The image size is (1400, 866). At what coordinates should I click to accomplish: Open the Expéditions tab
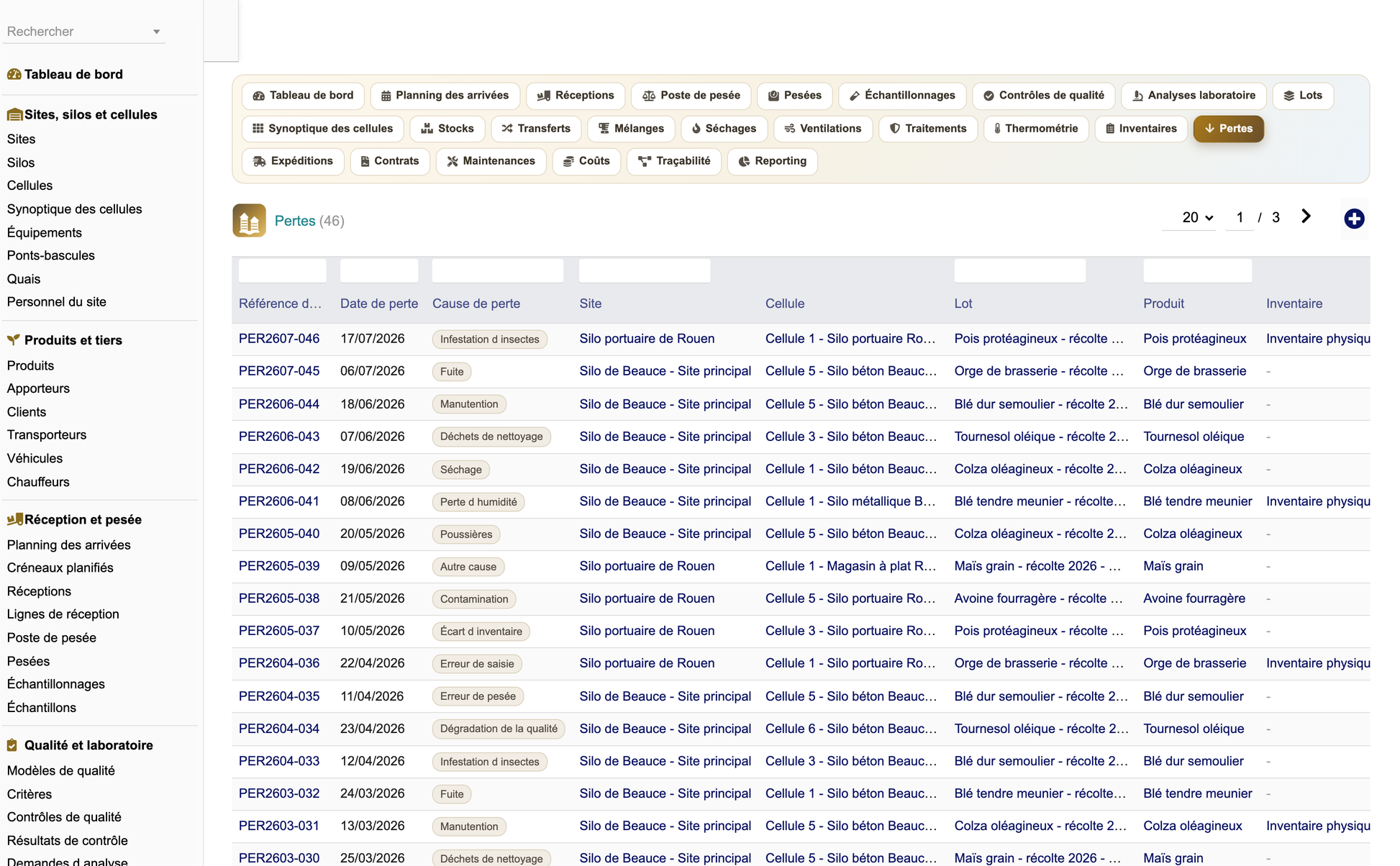pyautogui.click(x=293, y=161)
